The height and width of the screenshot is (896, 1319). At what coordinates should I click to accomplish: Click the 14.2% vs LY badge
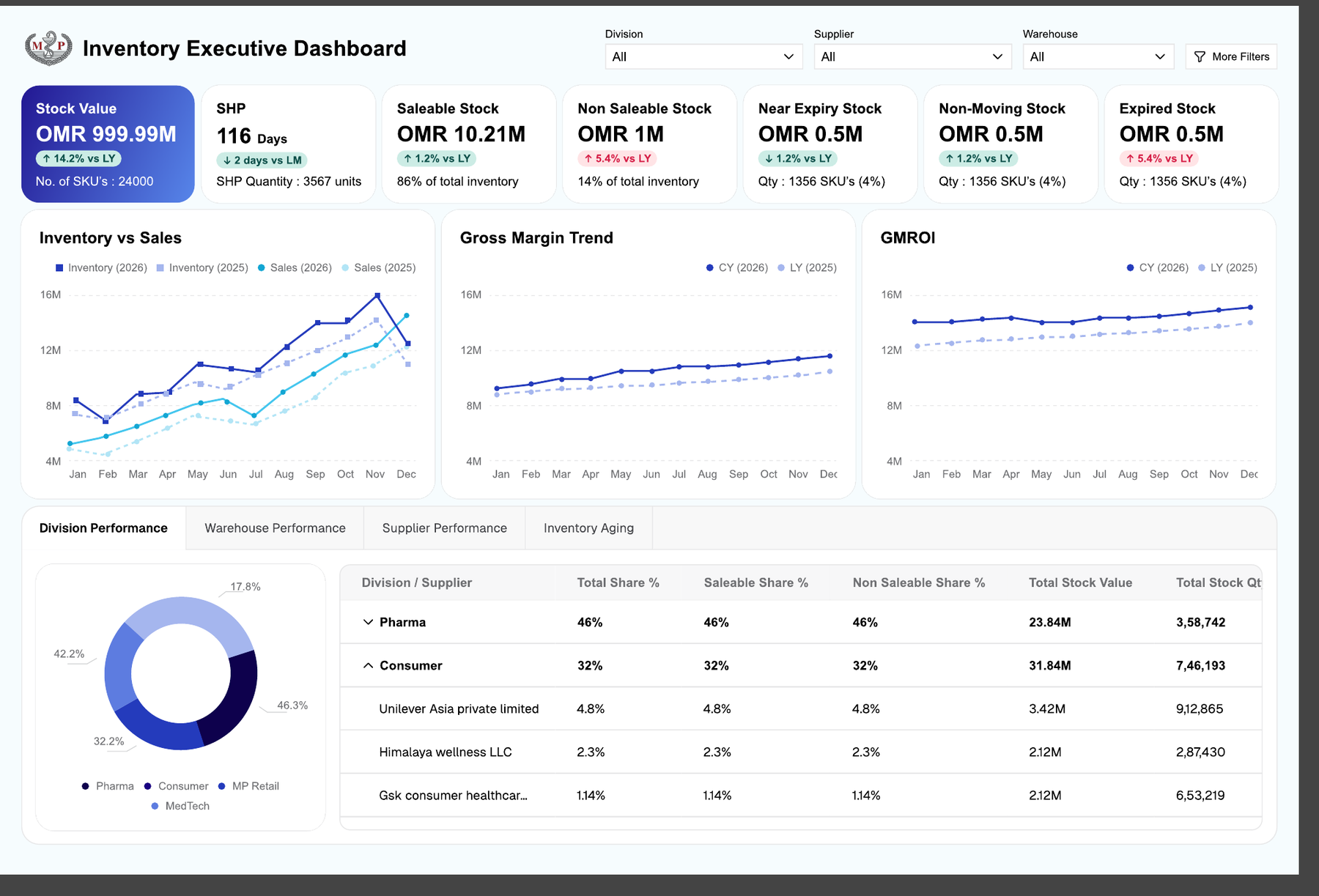pos(78,158)
